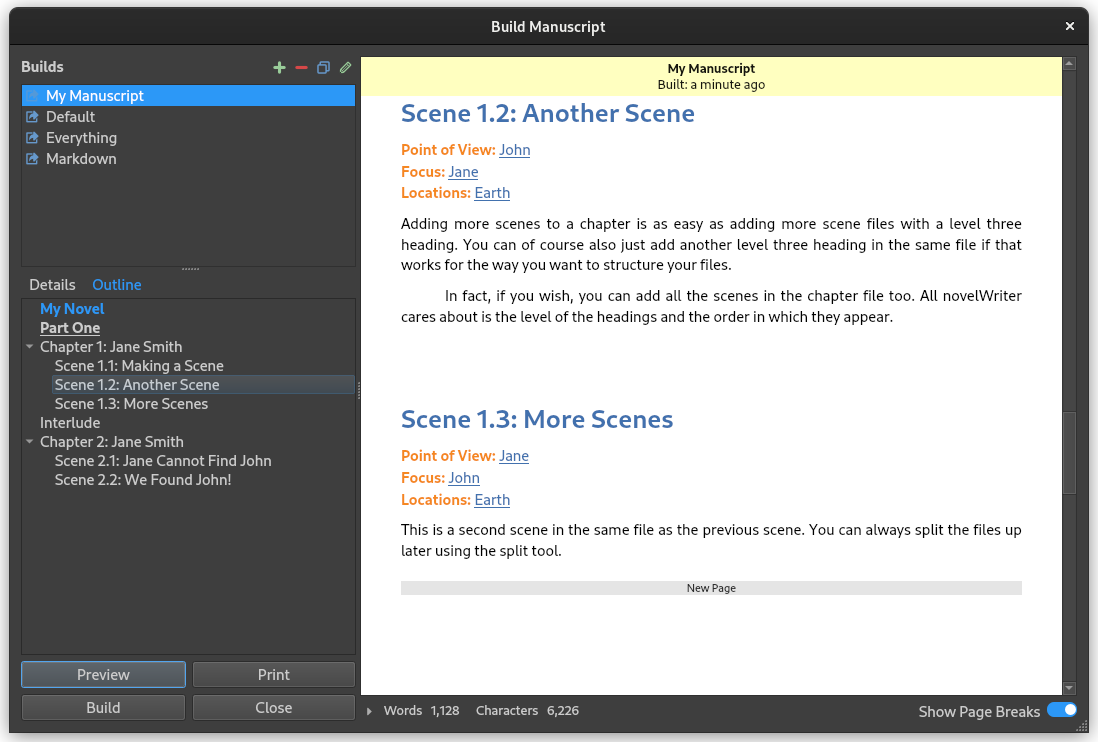
Task: Expand the word count details arrow
Action: coord(369,711)
